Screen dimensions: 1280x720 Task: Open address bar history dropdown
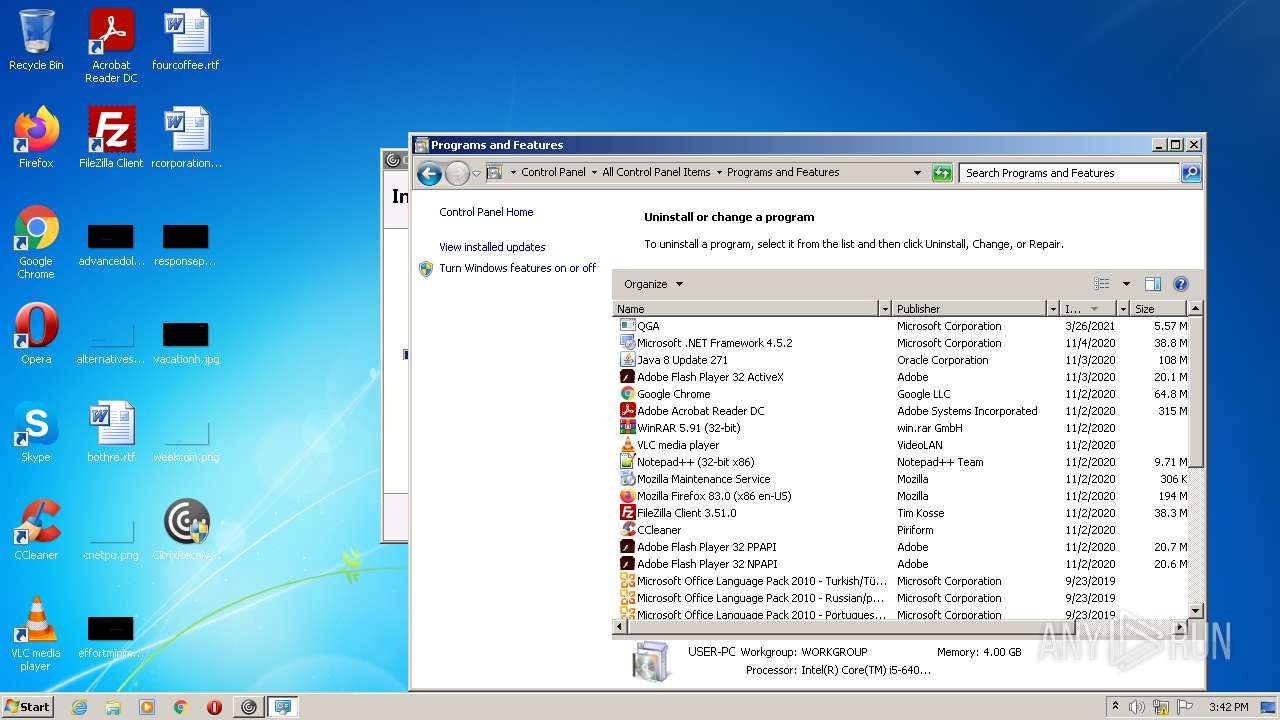[x=917, y=173]
